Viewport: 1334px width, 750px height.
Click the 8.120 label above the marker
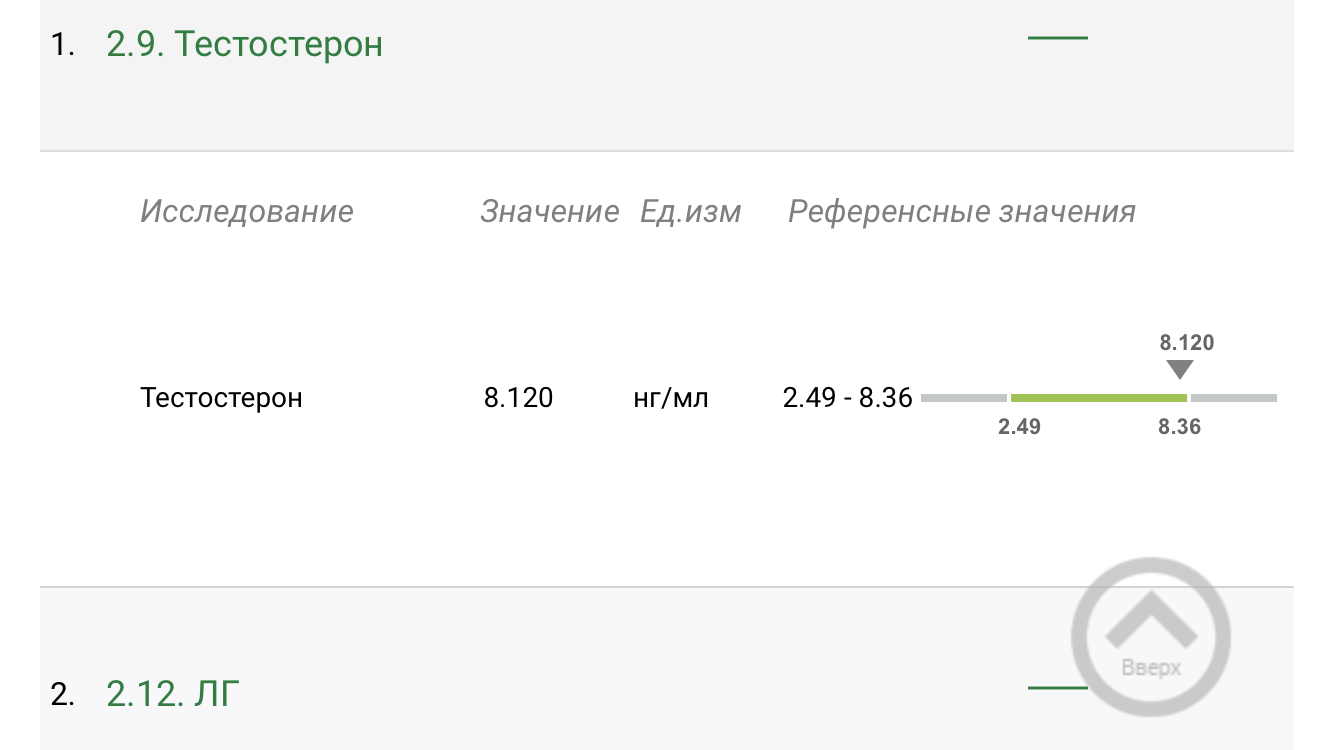pyautogui.click(x=1186, y=343)
